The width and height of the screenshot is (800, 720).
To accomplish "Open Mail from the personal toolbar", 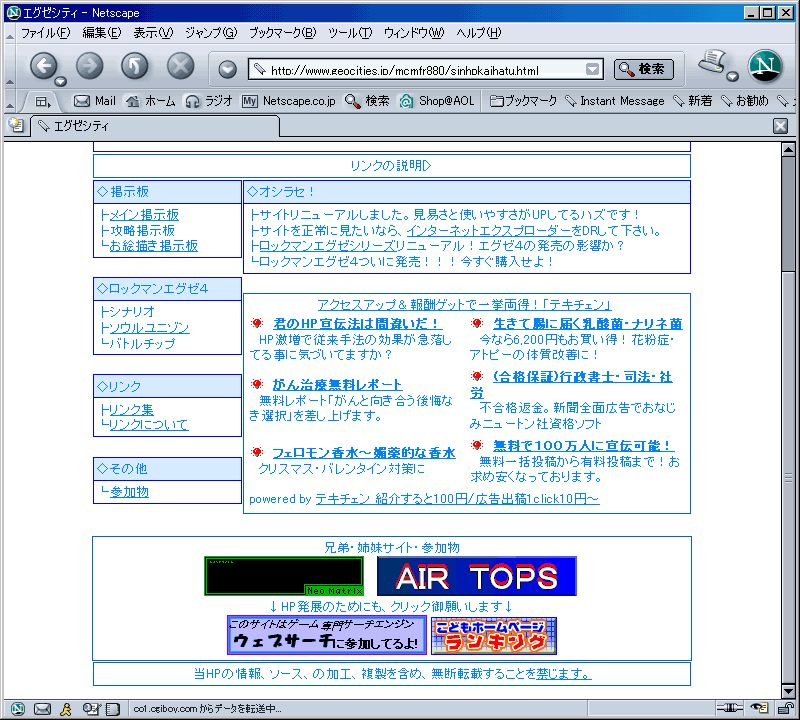I will click(x=95, y=101).
